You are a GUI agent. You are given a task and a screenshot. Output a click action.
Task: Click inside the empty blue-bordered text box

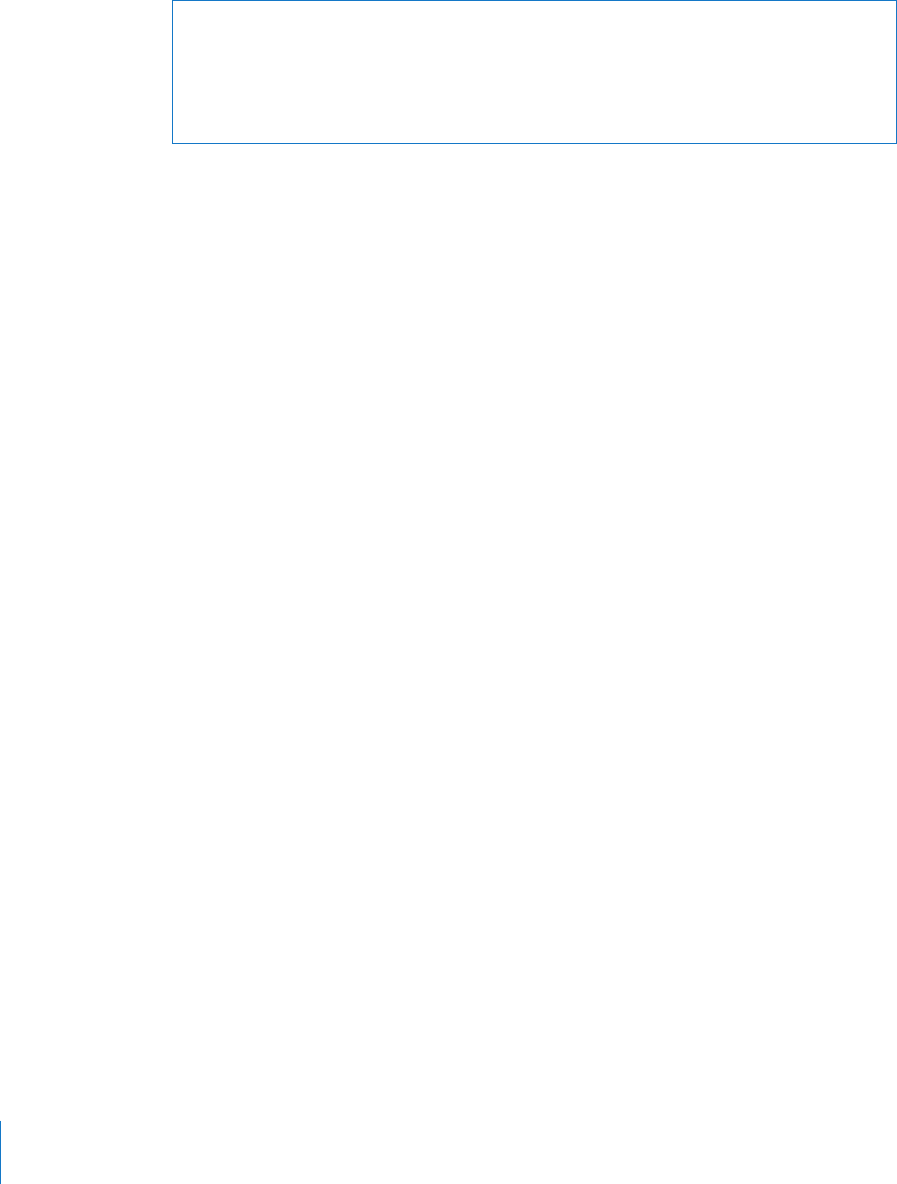534,72
